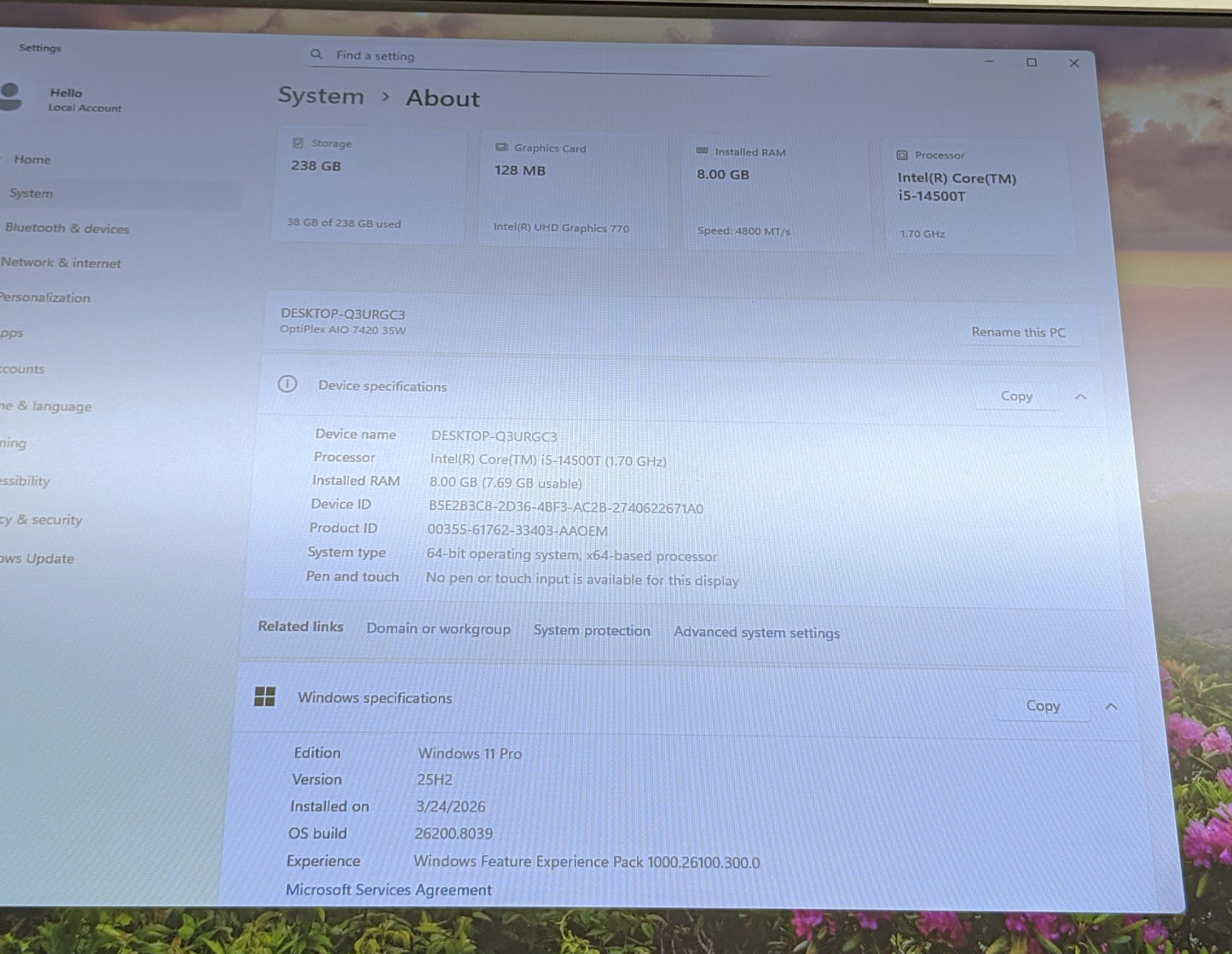The image size is (1232, 954).
Task: Click the Version 25H2 value
Action: point(435,780)
